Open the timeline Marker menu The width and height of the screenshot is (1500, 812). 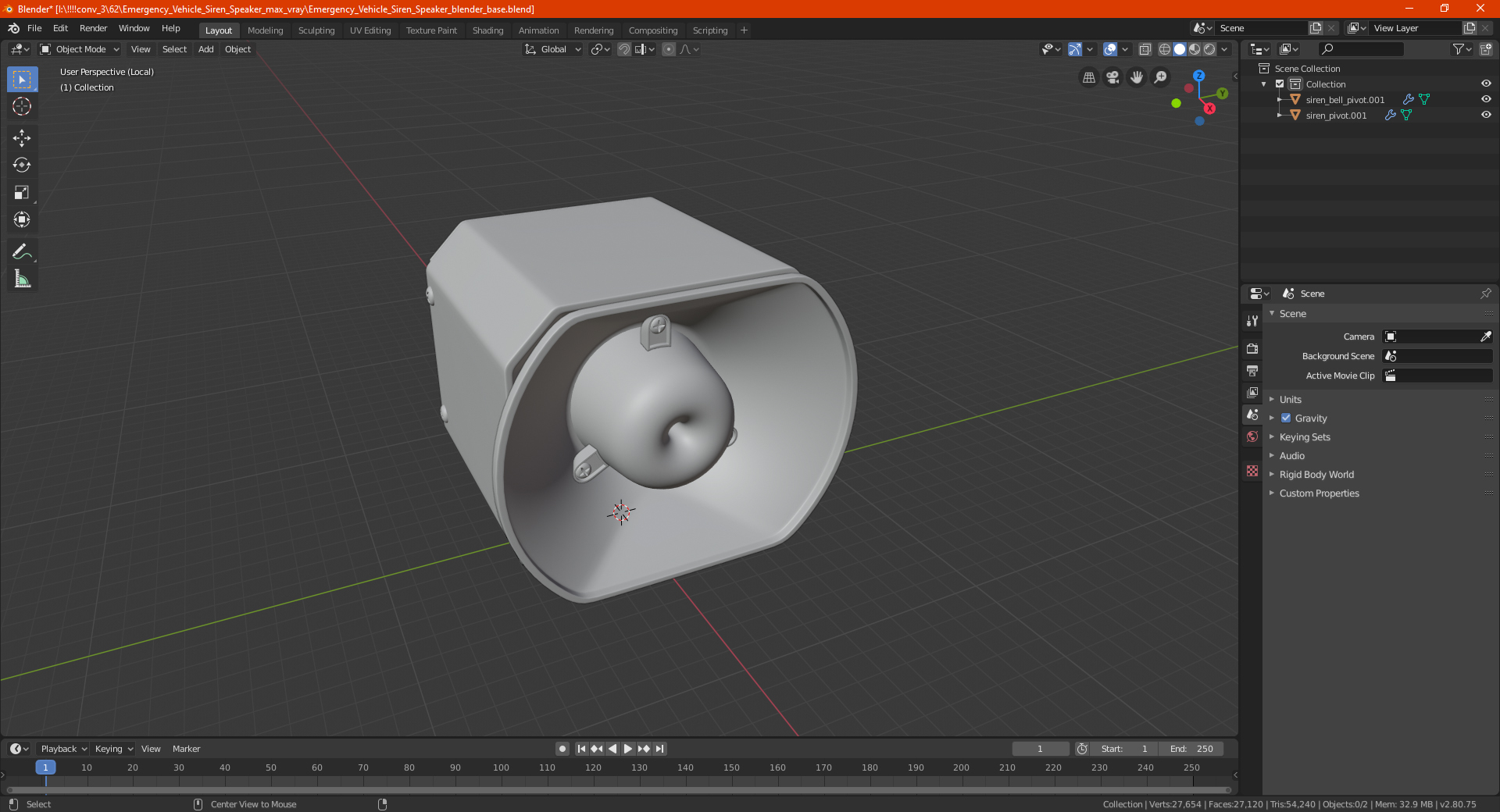[x=186, y=749]
